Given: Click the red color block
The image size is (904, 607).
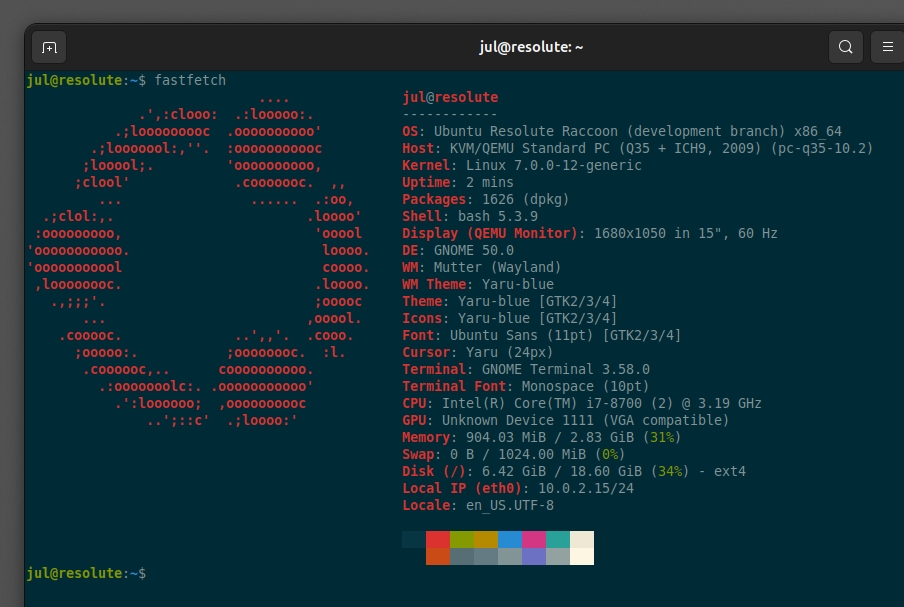Looking at the screenshot, I should (438, 540).
